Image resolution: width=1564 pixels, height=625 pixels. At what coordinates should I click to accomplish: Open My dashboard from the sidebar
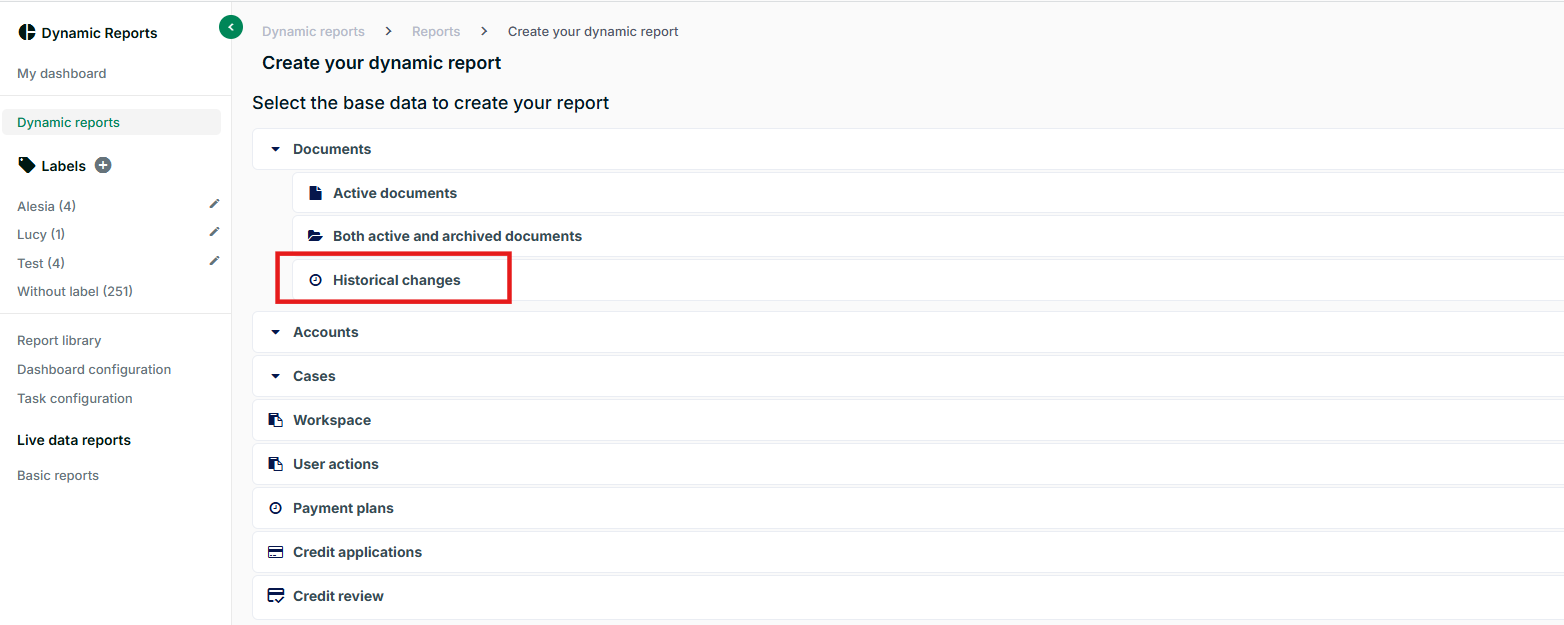coord(61,73)
